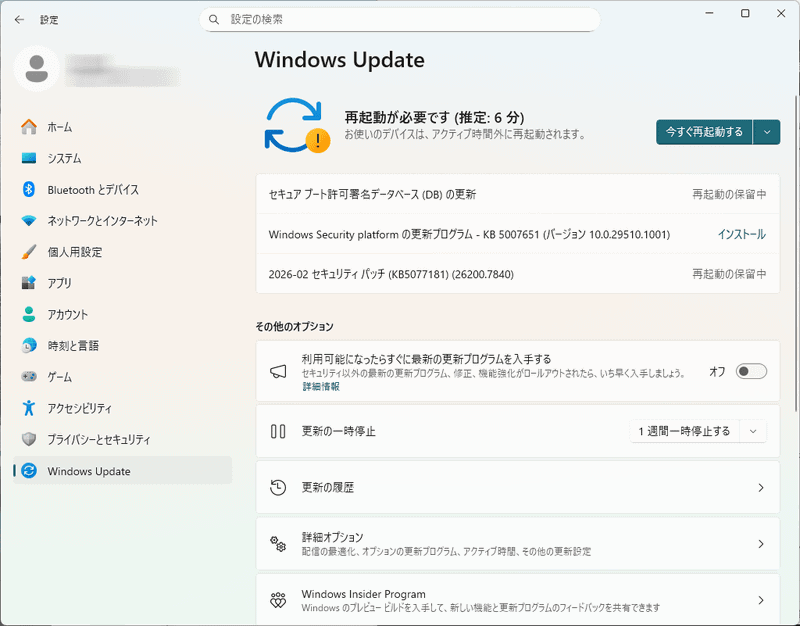
Task: Click the network Wi-Fi icon
Action: [x=29, y=220]
